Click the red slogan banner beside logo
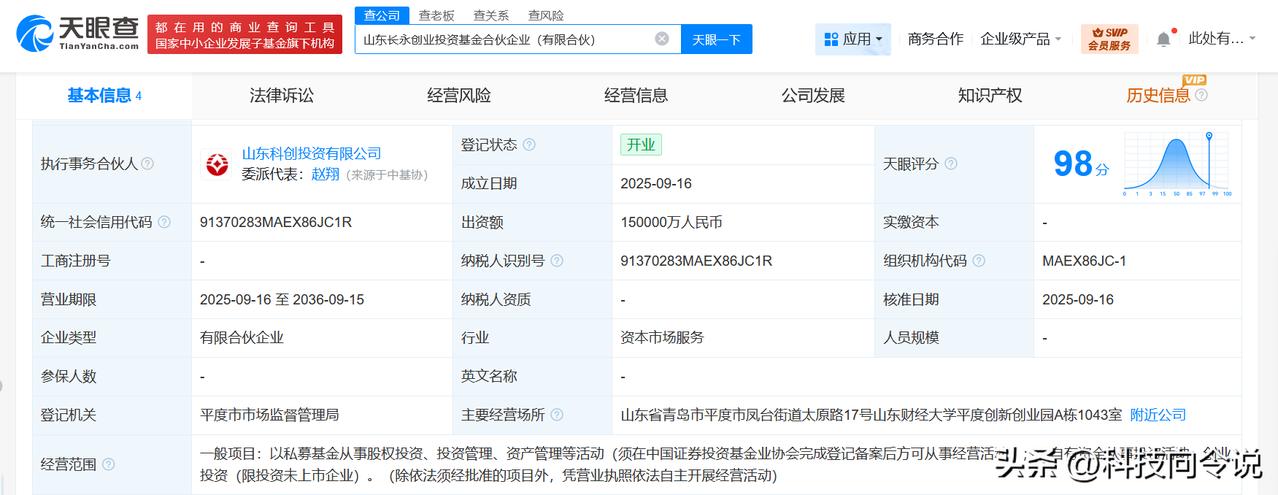The width and height of the screenshot is (1278, 495). pos(244,34)
